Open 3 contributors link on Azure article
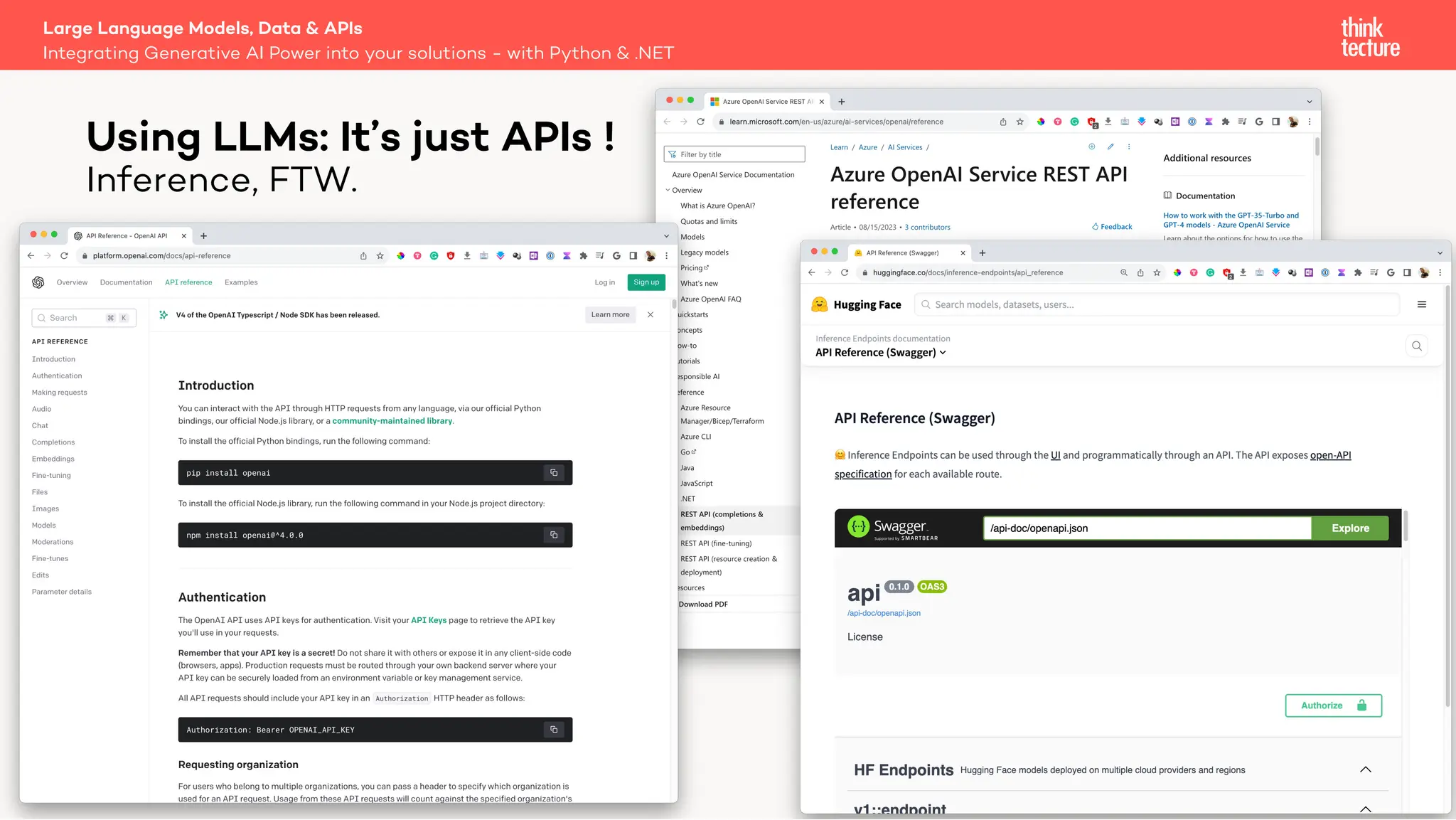Screen dimensions: 1456x820 (x=927, y=228)
